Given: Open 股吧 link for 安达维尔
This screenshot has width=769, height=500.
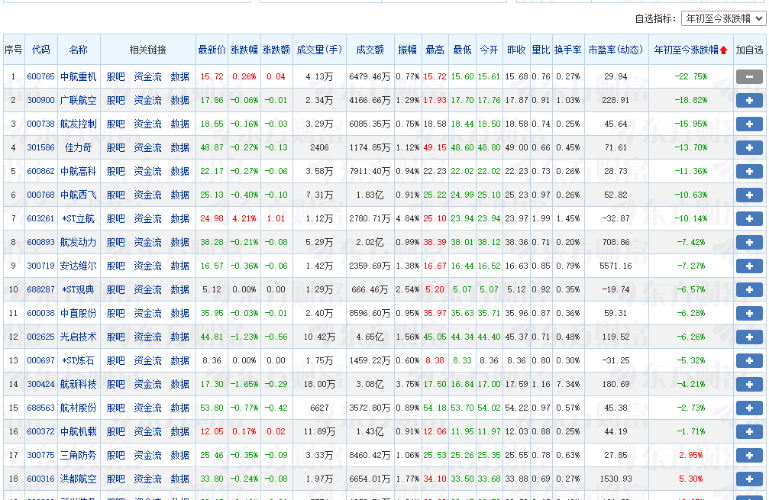Looking at the screenshot, I should click(x=116, y=266).
